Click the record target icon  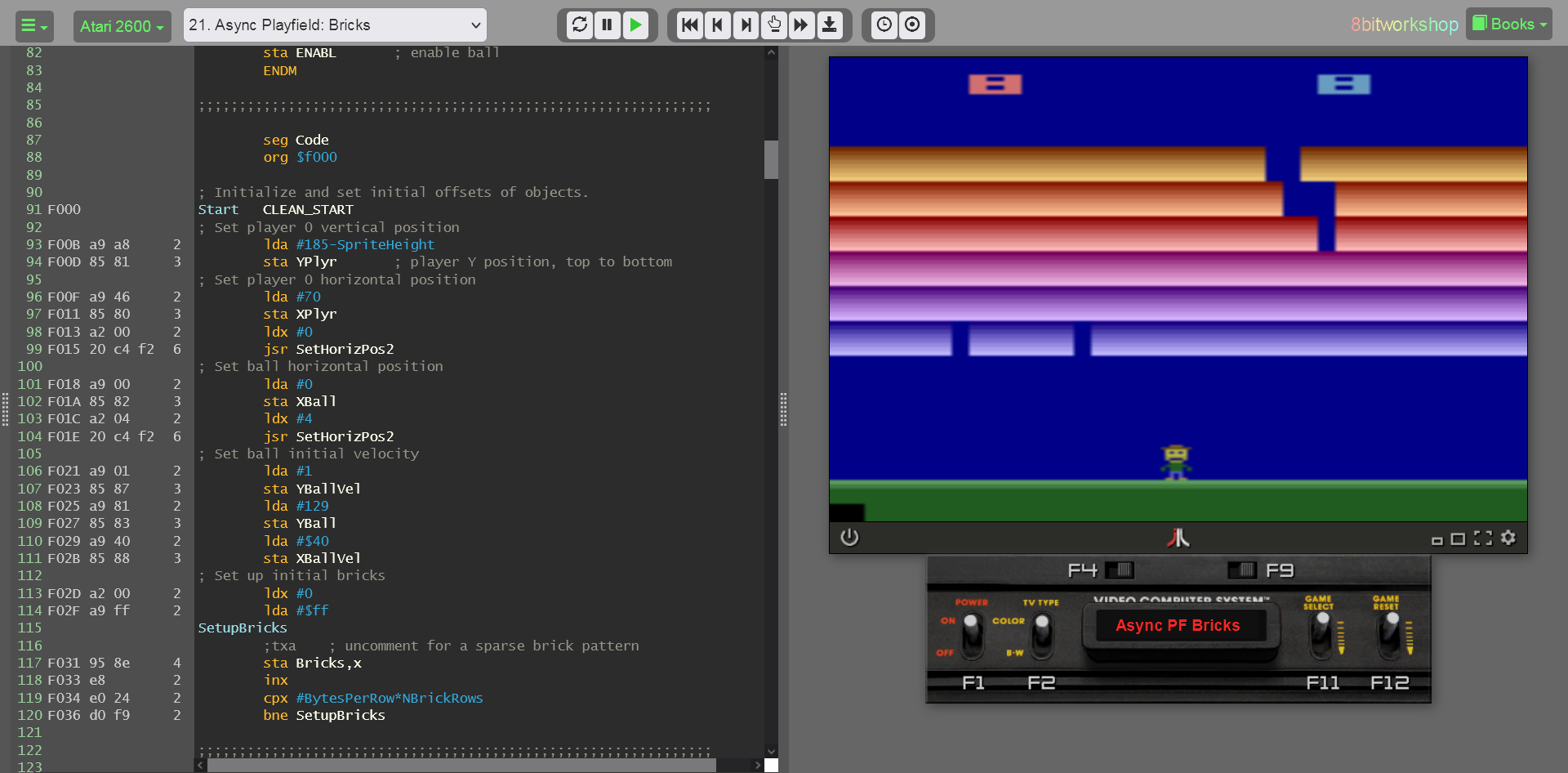(x=912, y=25)
